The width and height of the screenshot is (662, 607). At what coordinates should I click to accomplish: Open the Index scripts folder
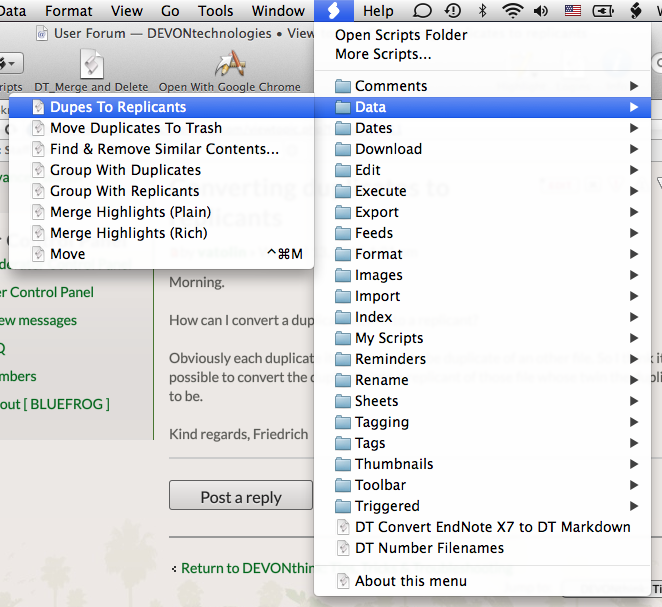[483, 317]
